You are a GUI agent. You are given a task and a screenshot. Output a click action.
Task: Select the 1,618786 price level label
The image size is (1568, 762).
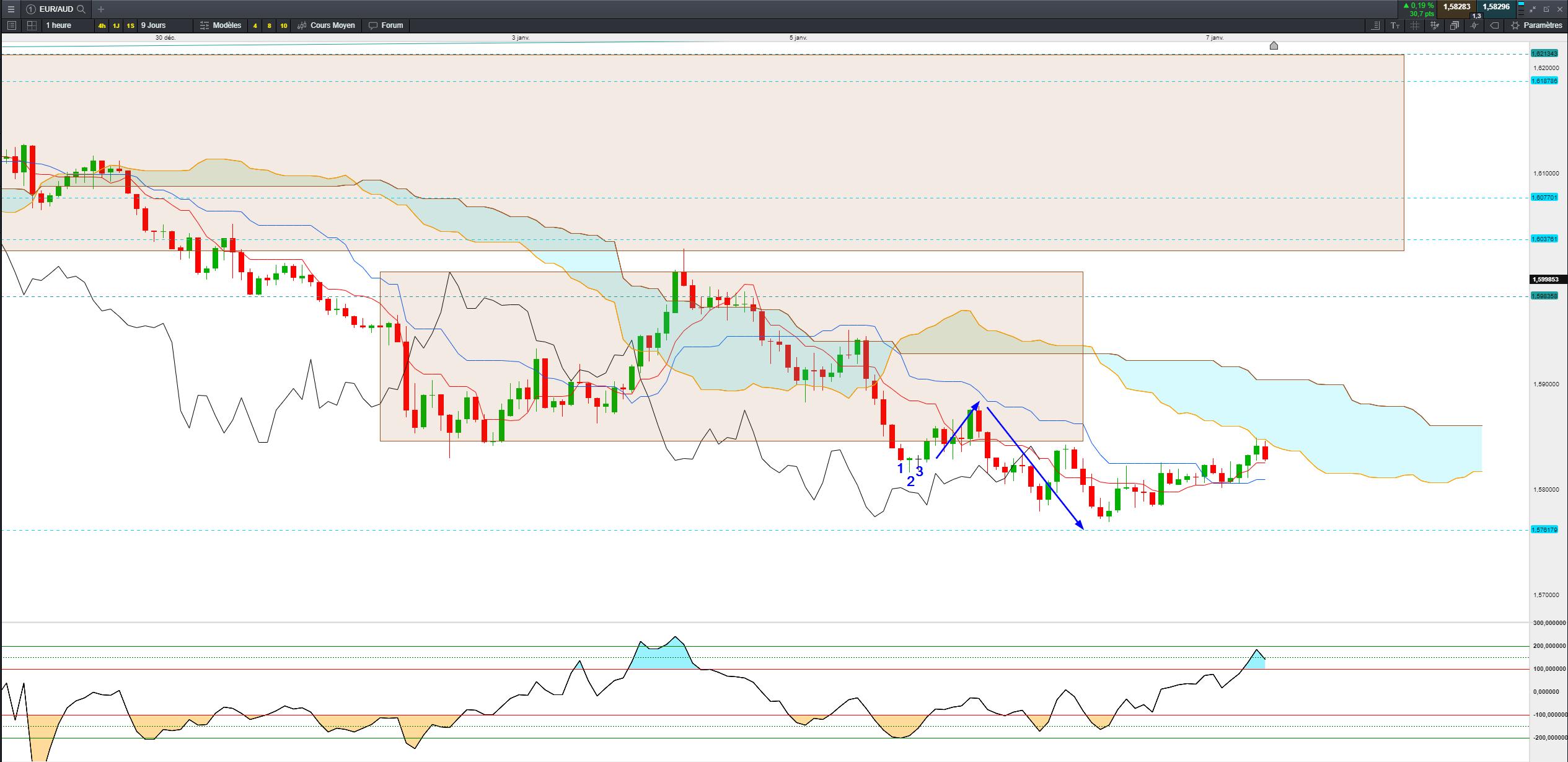[x=1544, y=81]
